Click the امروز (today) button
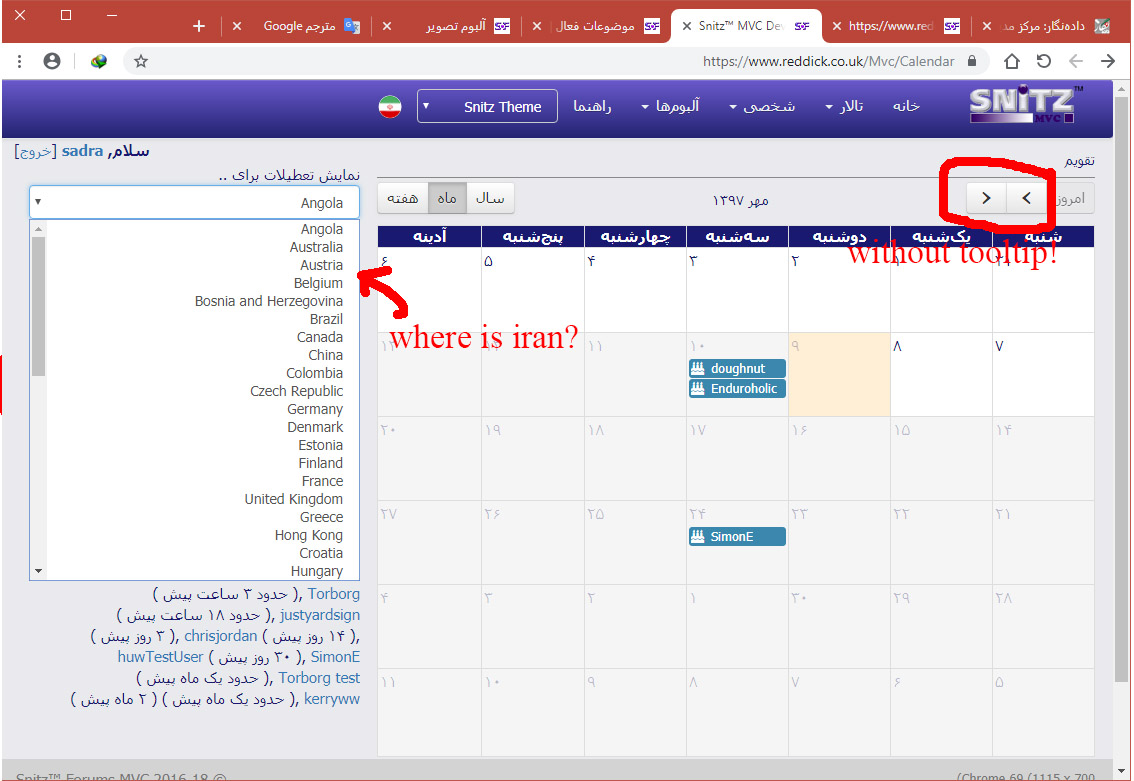 point(1076,198)
